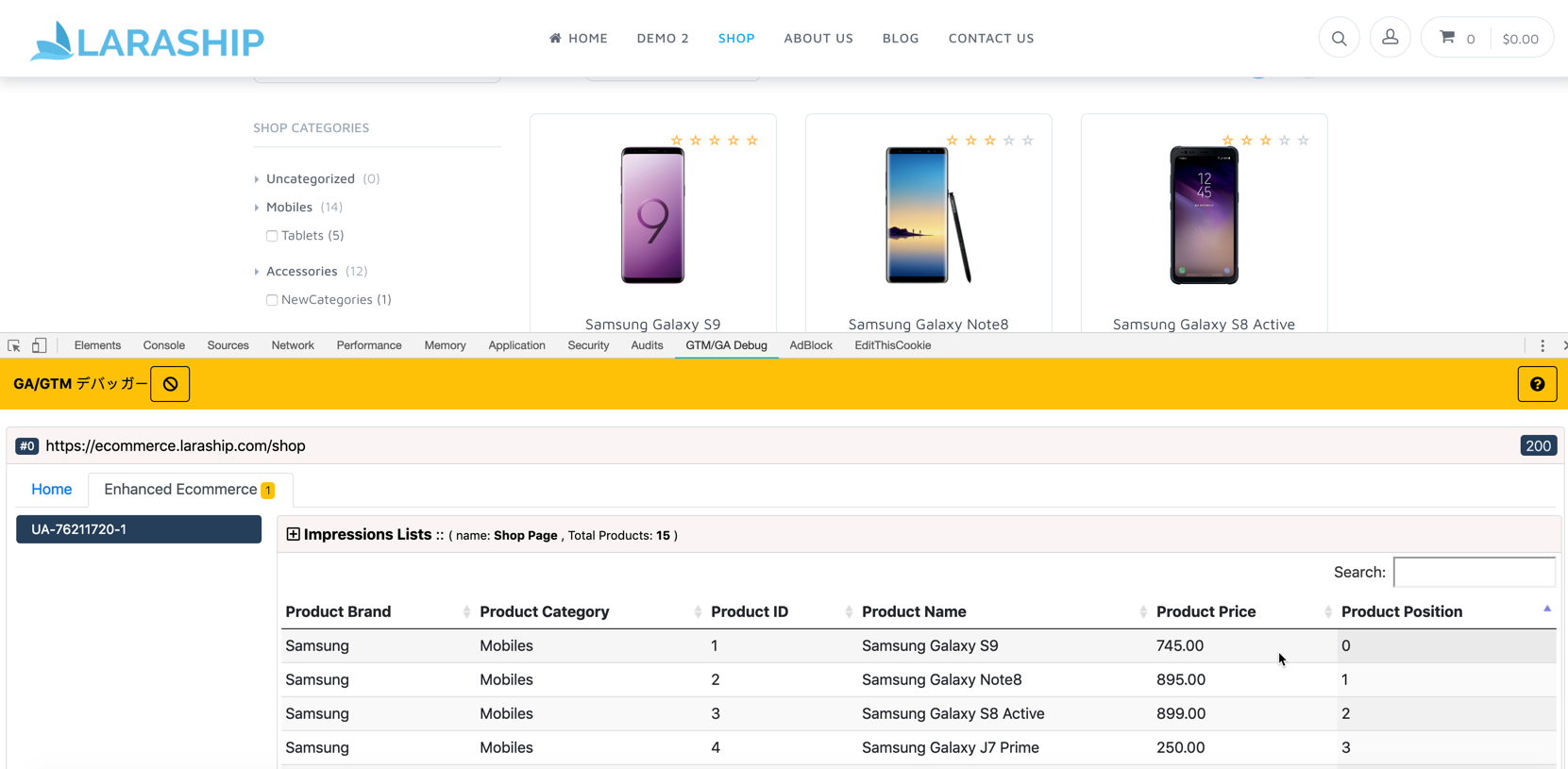Open the site search icon

1339,39
